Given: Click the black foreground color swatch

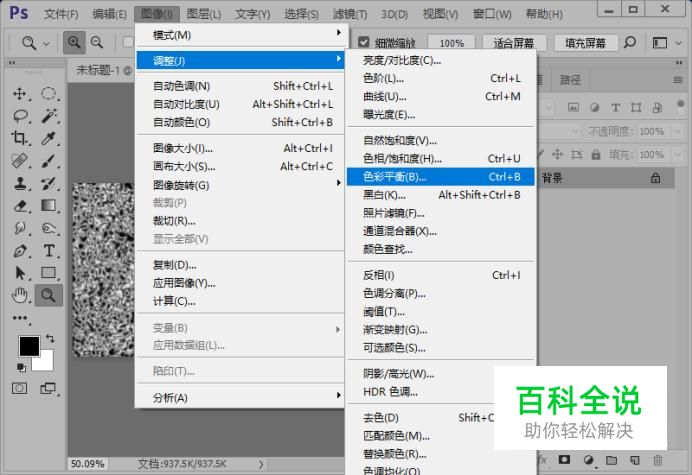Looking at the screenshot, I should click(29, 346).
